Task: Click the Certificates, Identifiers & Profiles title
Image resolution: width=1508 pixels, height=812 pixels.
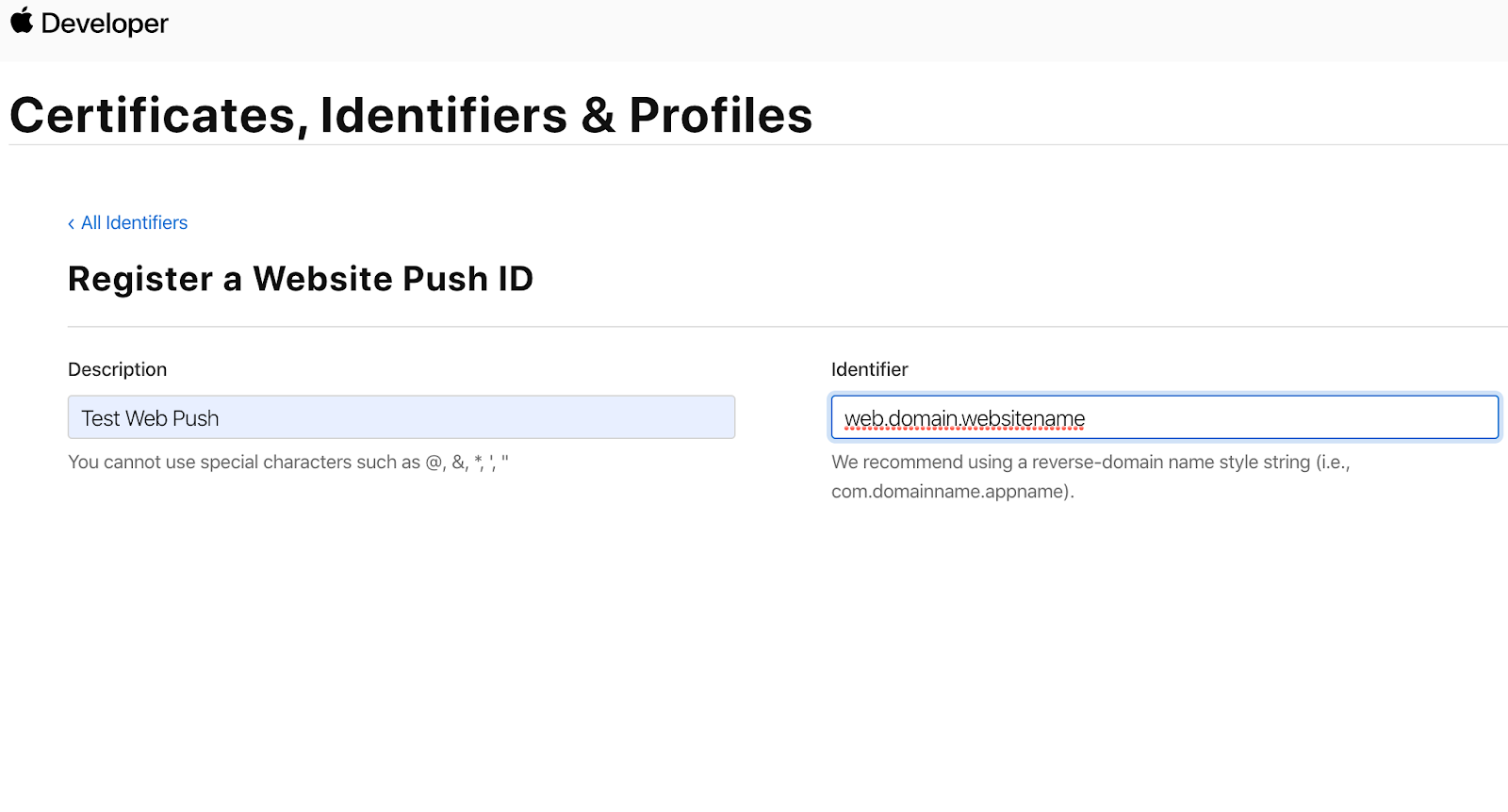Action: pyautogui.click(x=411, y=115)
